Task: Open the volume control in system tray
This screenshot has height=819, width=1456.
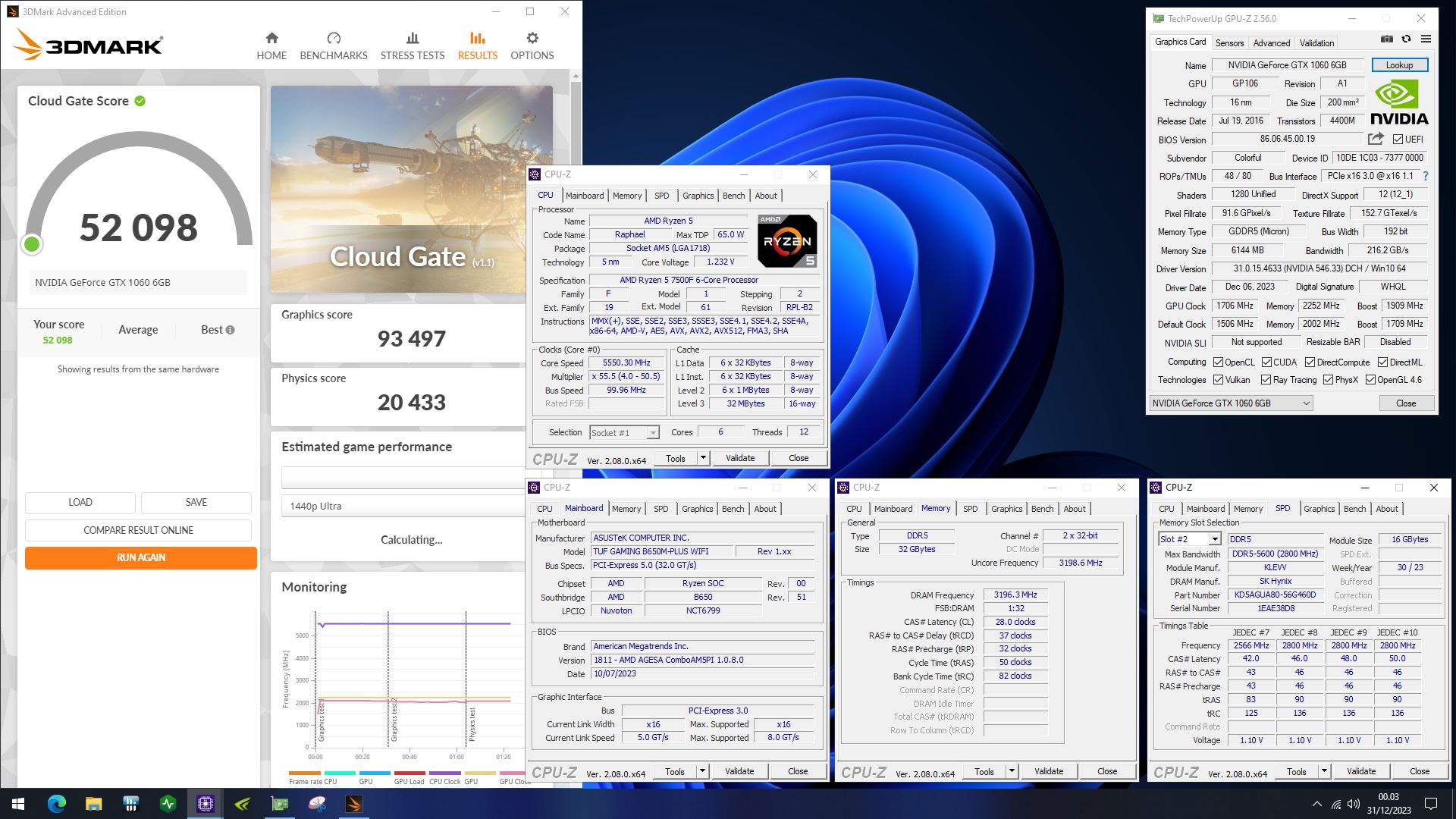Action: tap(1354, 804)
